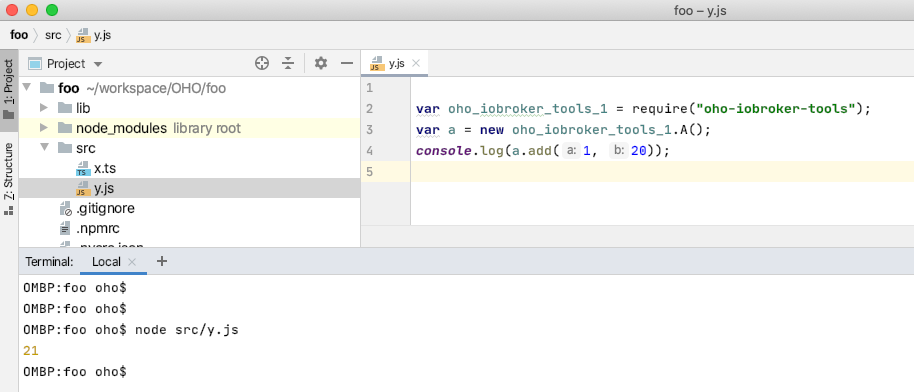Collapse the src folder arrow
Image resolution: width=914 pixels, height=392 pixels.
coord(44,148)
